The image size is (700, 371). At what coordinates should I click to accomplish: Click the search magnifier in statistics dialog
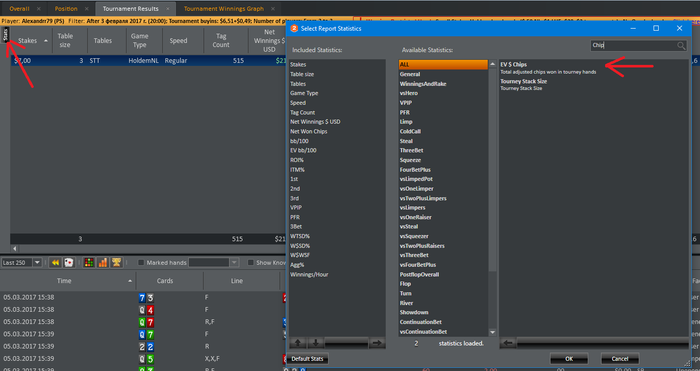click(x=681, y=45)
